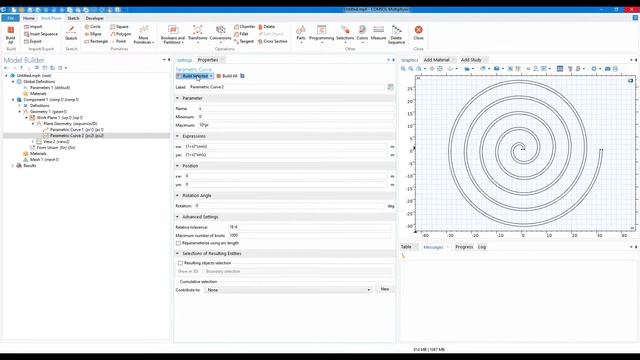Collapse the Position section

click(x=177, y=166)
